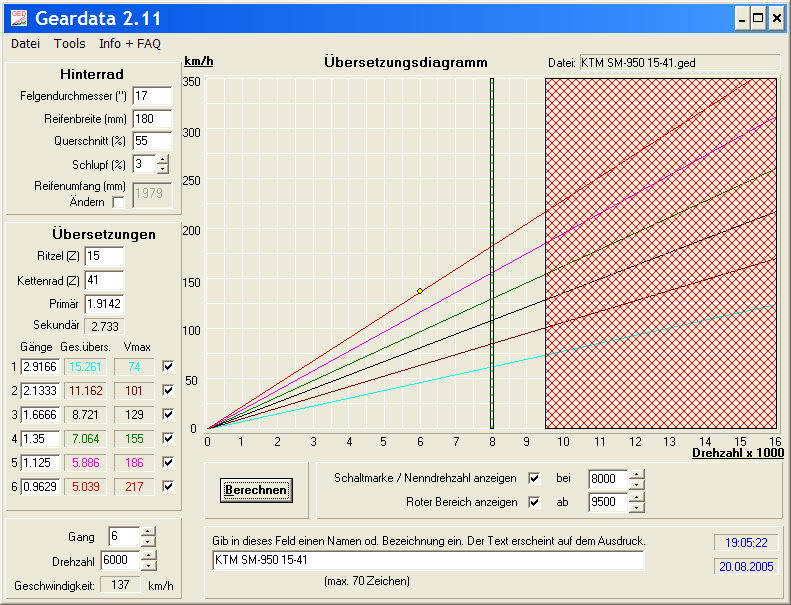Click the yellow marker point on the diagram
The image size is (791, 605).
point(420,291)
